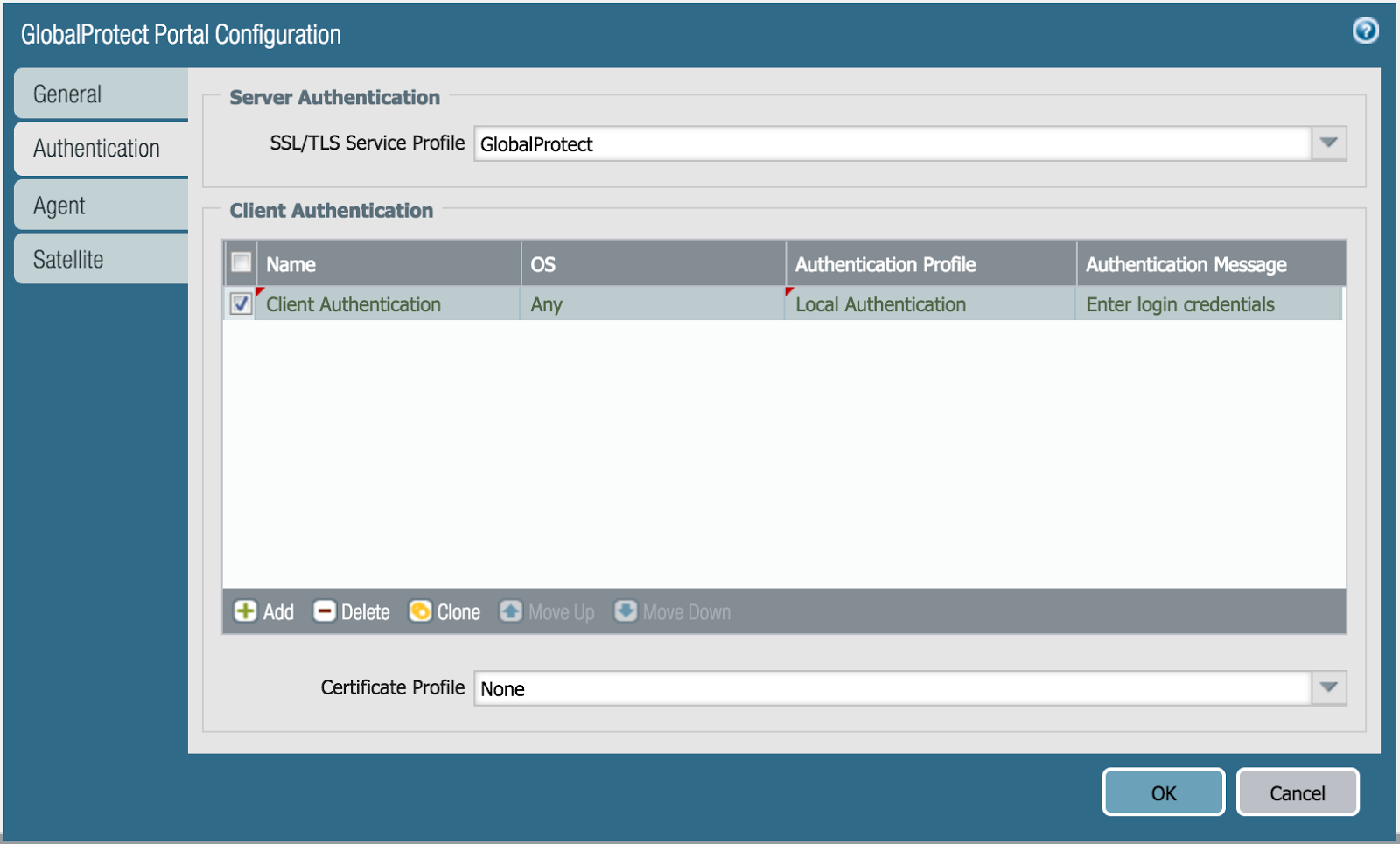Screen dimensions: 1400x844
Task: Click the Authentication Profile column header
Action: (931, 263)
